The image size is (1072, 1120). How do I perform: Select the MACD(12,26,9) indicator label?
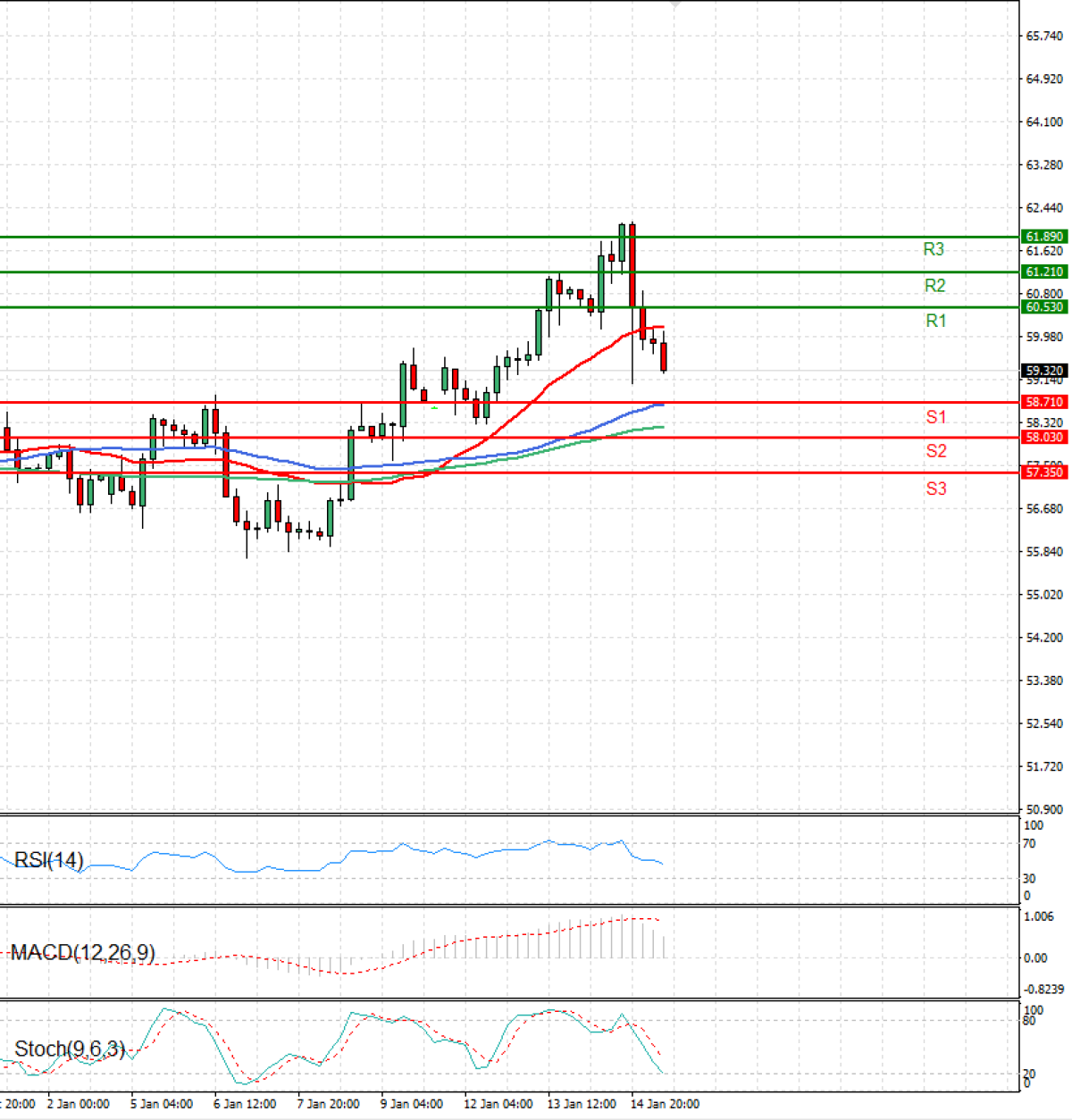[82, 953]
